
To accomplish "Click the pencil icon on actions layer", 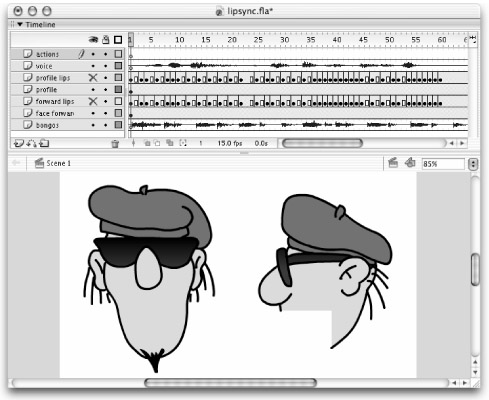I will pyautogui.click(x=81, y=54).
